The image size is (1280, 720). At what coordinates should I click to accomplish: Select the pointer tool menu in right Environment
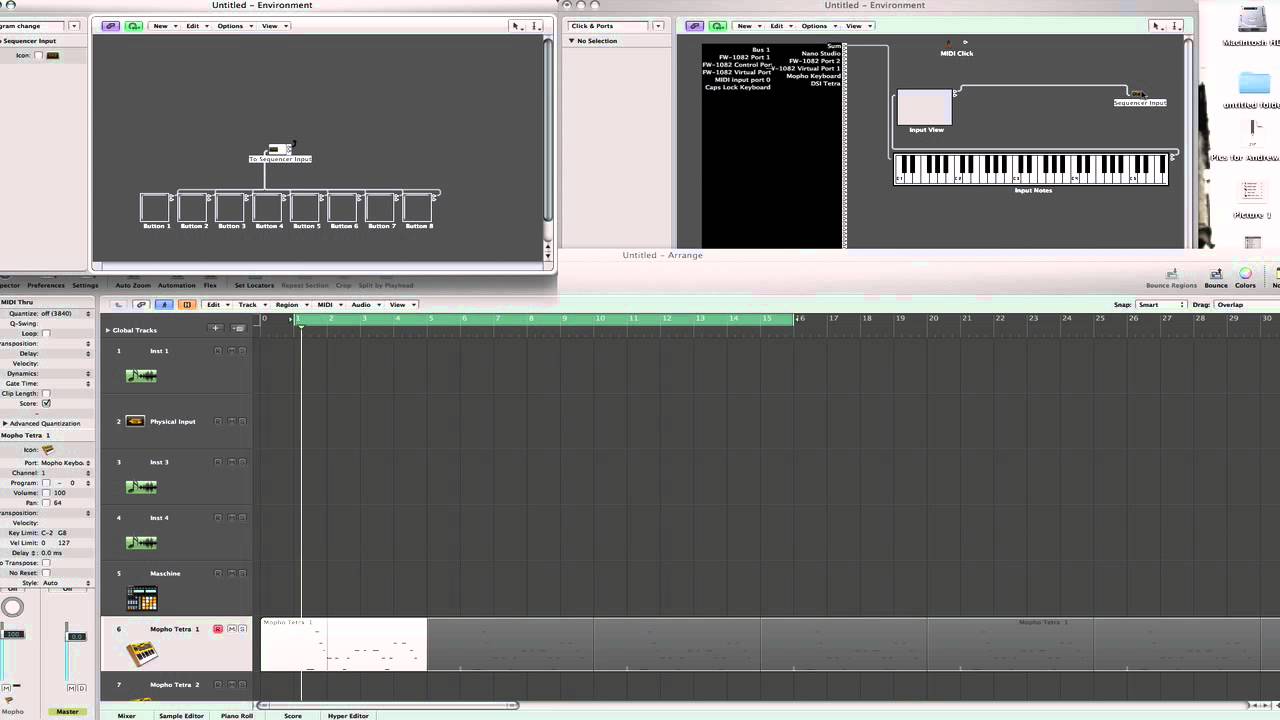pyautogui.click(x=1156, y=26)
